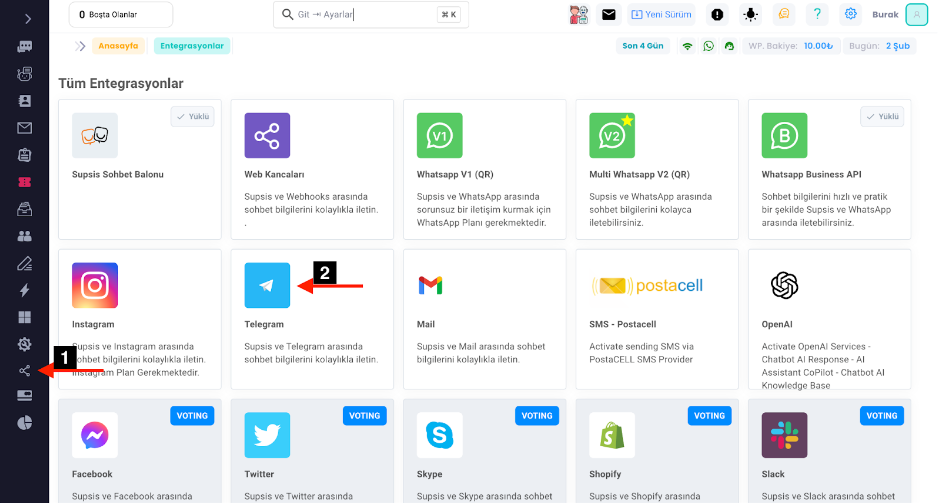Viewport: 938px width, 503px height.
Task: Expand the sidebar with the top chevron
Action: (28, 19)
